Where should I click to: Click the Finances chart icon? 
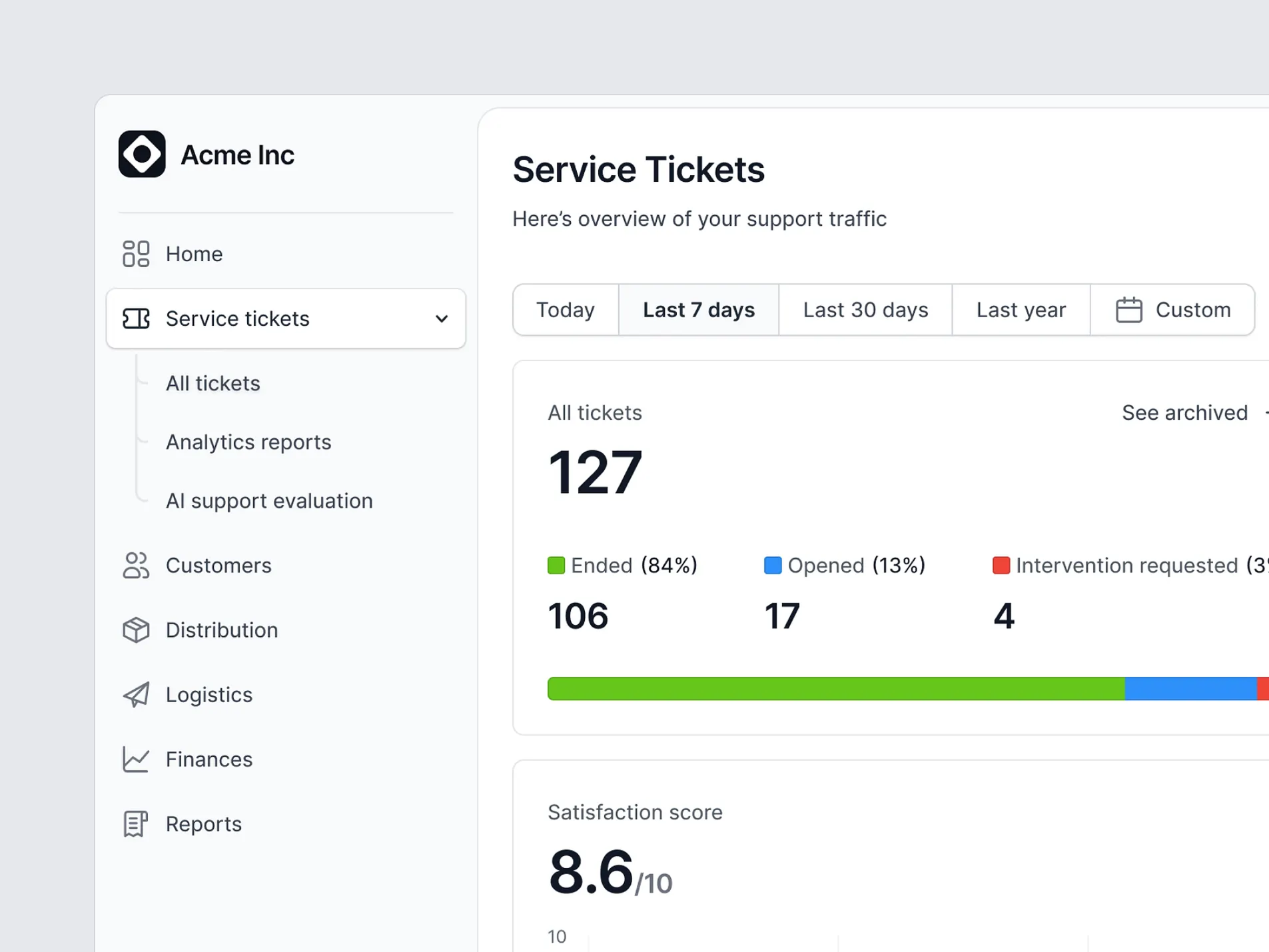(136, 759)
